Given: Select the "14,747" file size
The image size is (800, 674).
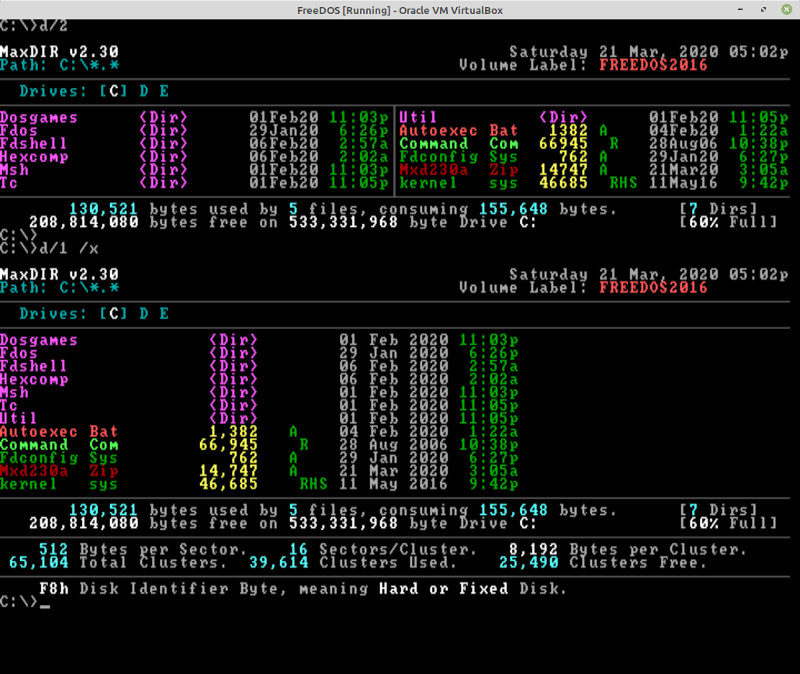Looking at the screenshot, I should pos(228,471).
